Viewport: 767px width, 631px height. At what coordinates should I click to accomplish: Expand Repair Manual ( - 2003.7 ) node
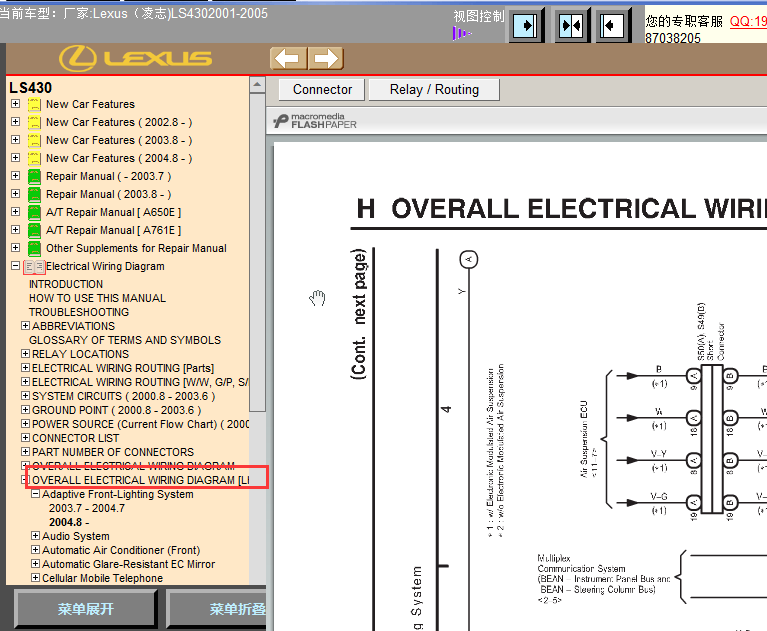[16, 176]
